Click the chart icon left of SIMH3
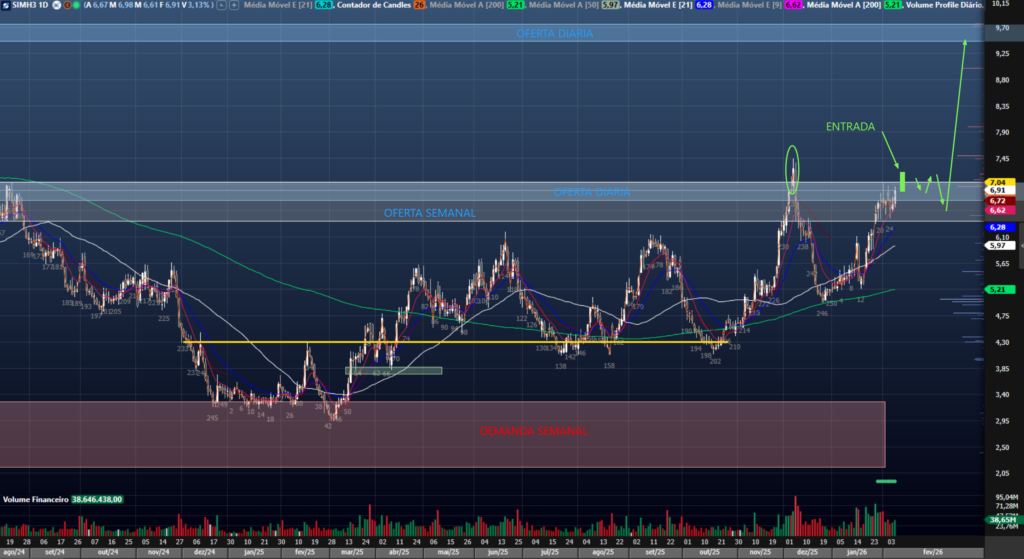 pyautogui.click(x=7, y=7)
